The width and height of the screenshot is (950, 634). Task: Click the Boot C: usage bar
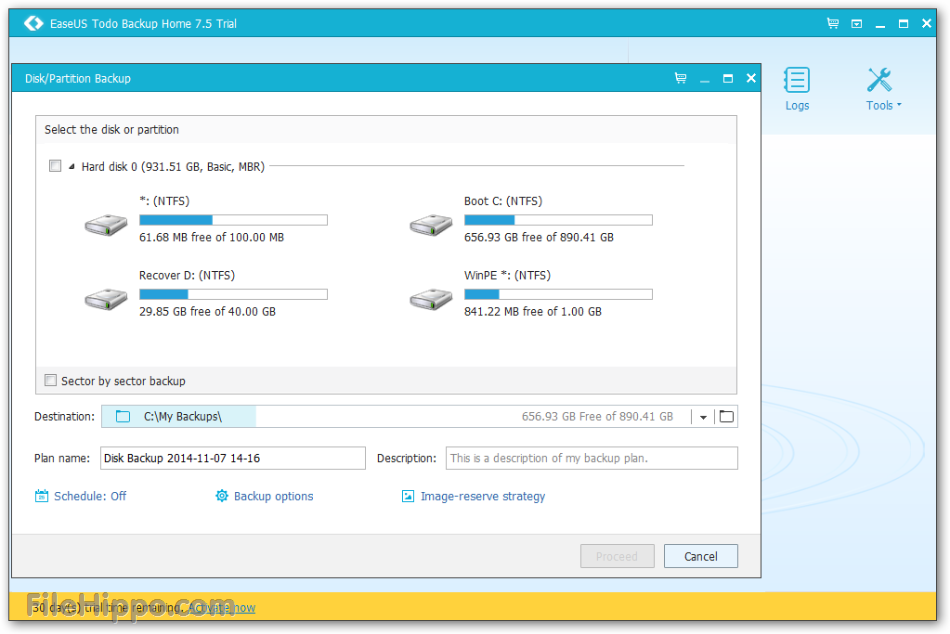pos(558,220)
